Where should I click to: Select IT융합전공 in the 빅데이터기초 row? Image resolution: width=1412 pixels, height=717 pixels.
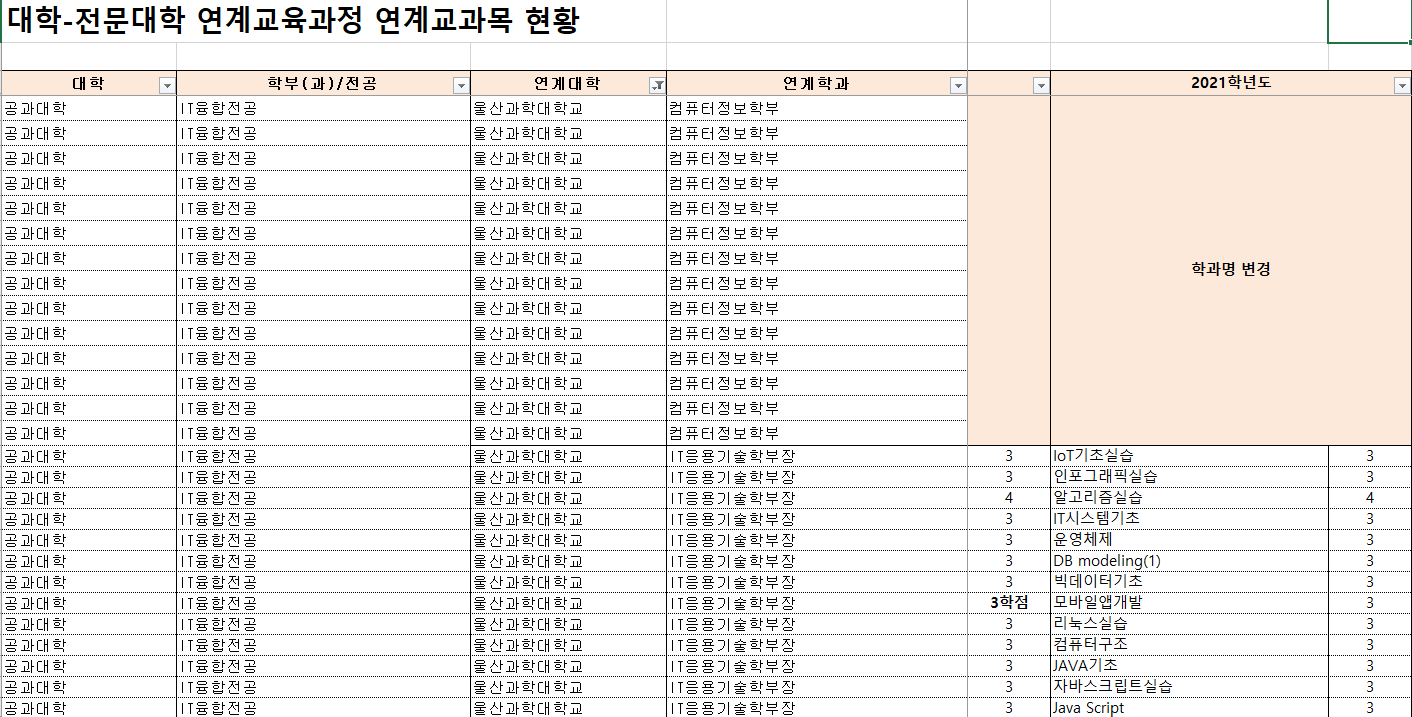(x=323, y=582)
